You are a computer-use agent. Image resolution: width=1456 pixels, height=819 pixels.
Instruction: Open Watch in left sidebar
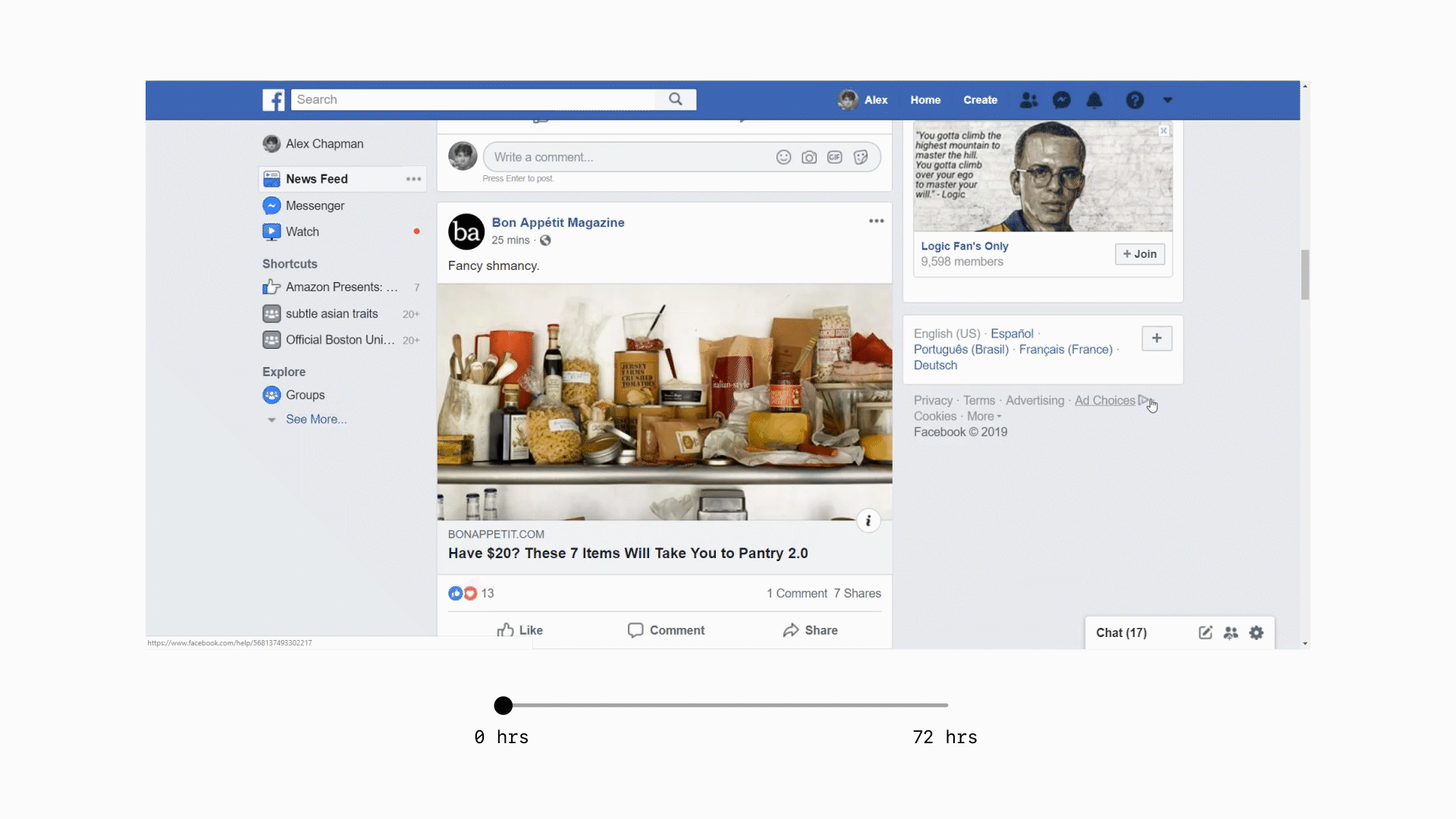pyautogui.click(x=302, y=231)
